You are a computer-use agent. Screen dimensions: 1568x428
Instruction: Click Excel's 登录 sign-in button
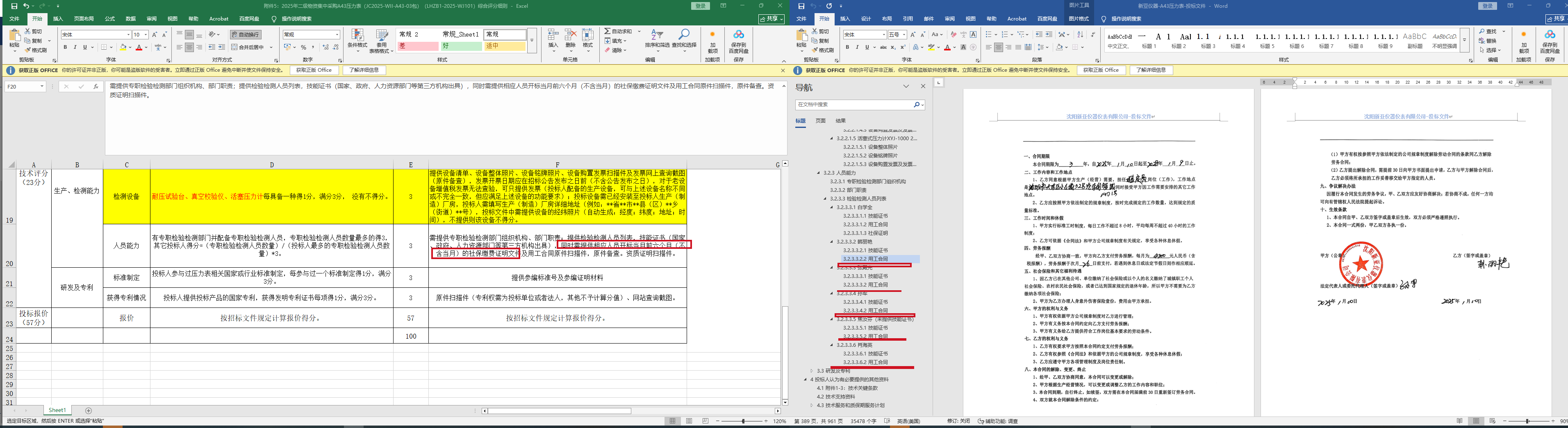click(701, 6)
